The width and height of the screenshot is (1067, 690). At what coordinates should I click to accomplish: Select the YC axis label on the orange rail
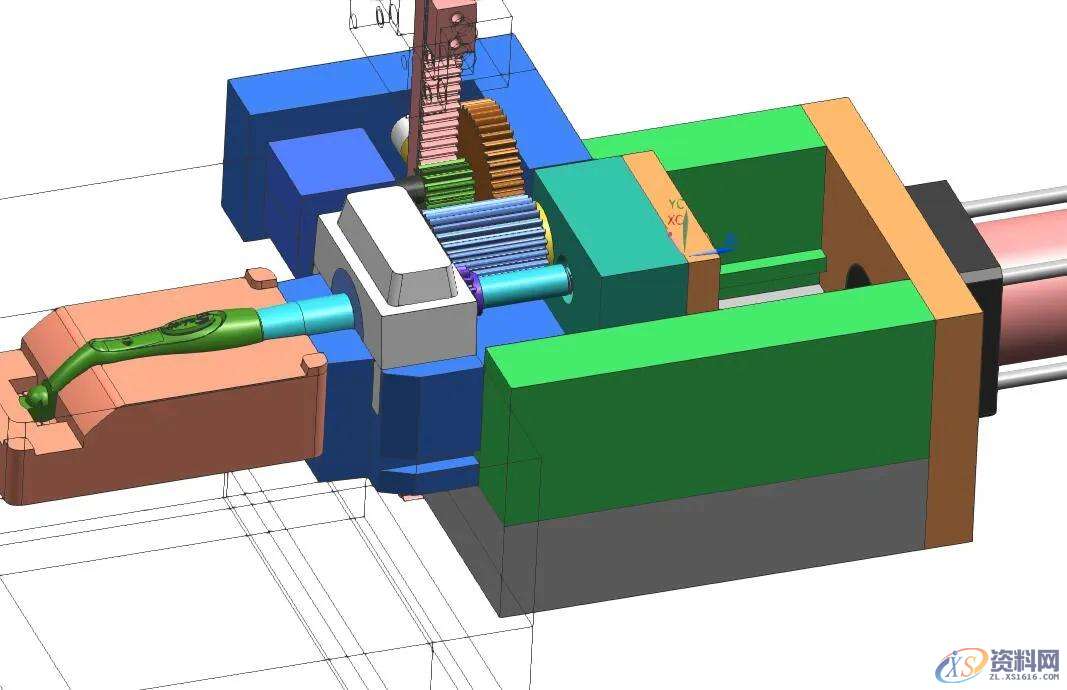(x=676, y=203)
